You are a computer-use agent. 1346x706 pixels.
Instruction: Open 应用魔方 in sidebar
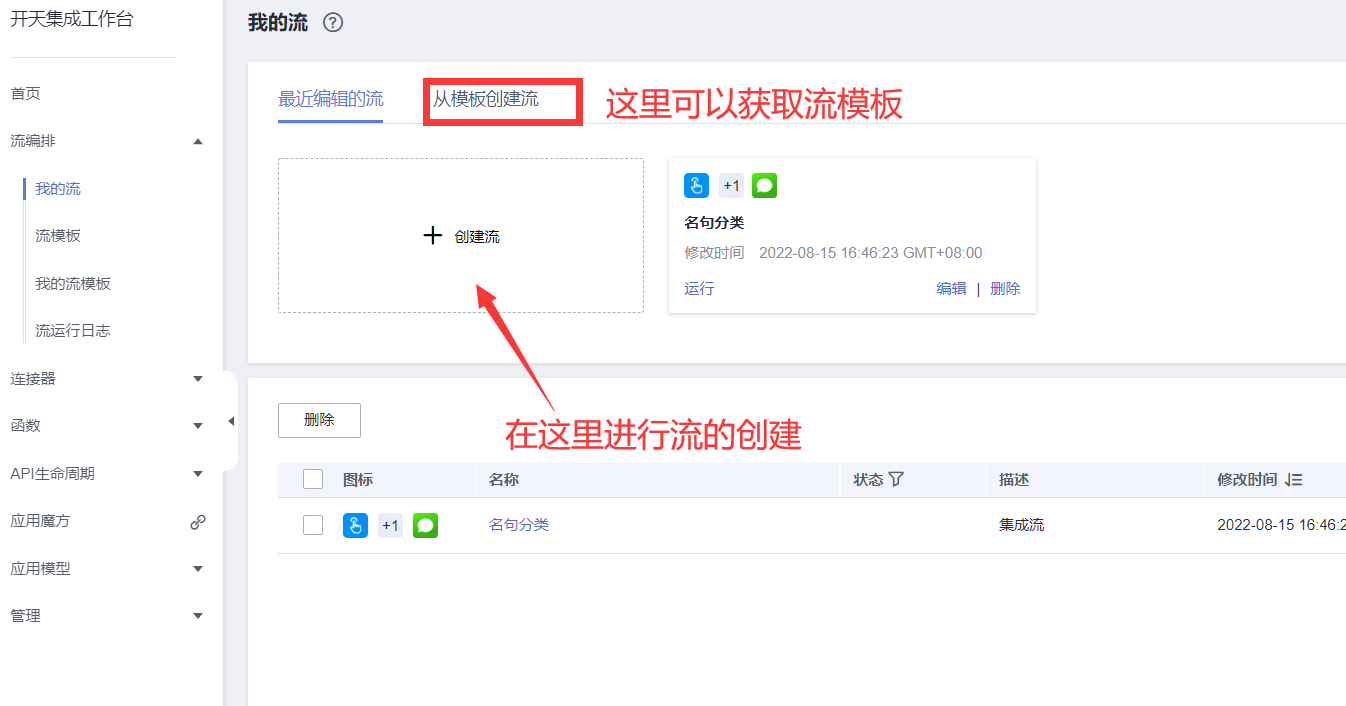click(40, 521)
